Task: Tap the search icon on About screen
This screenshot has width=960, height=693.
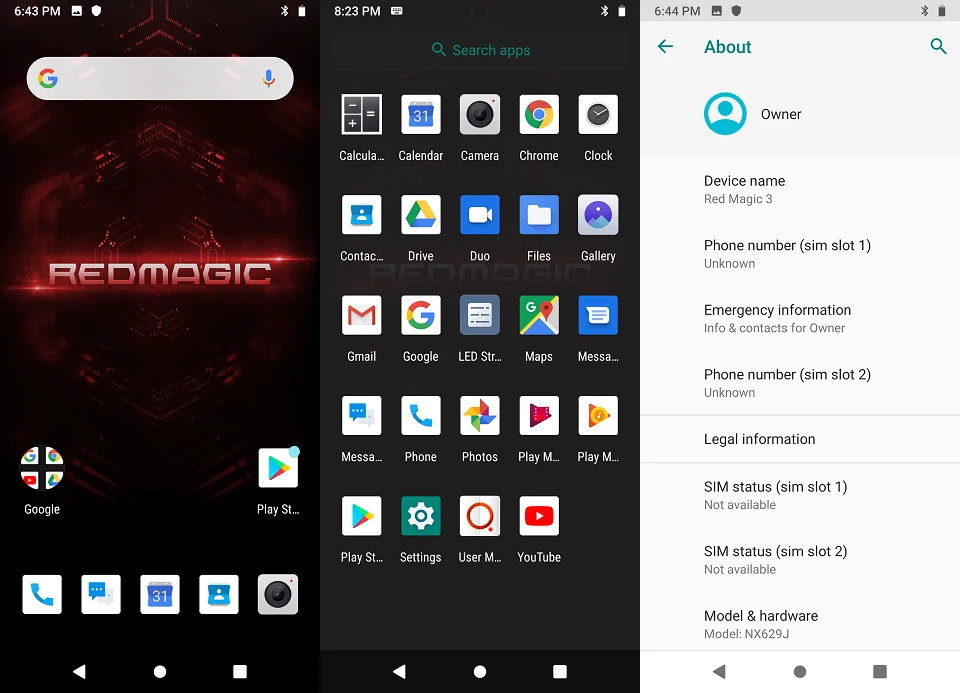Action: click(938, 46)
